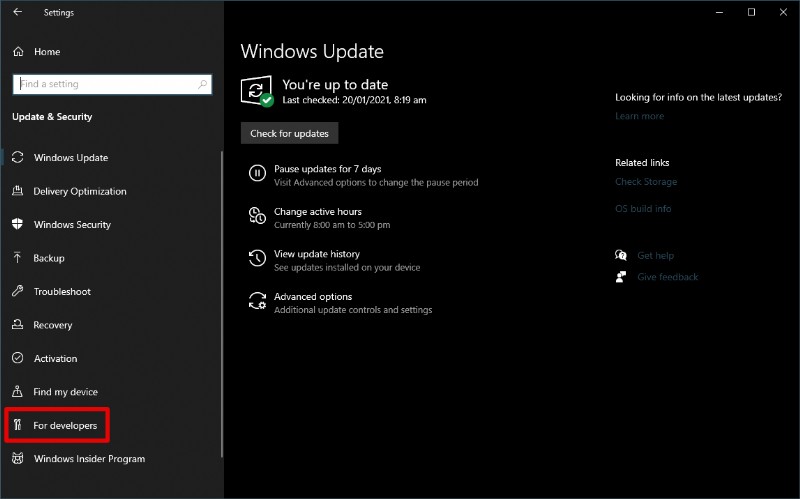
Task: Click the back arrow in Settings header
Action: pos(17,13)
